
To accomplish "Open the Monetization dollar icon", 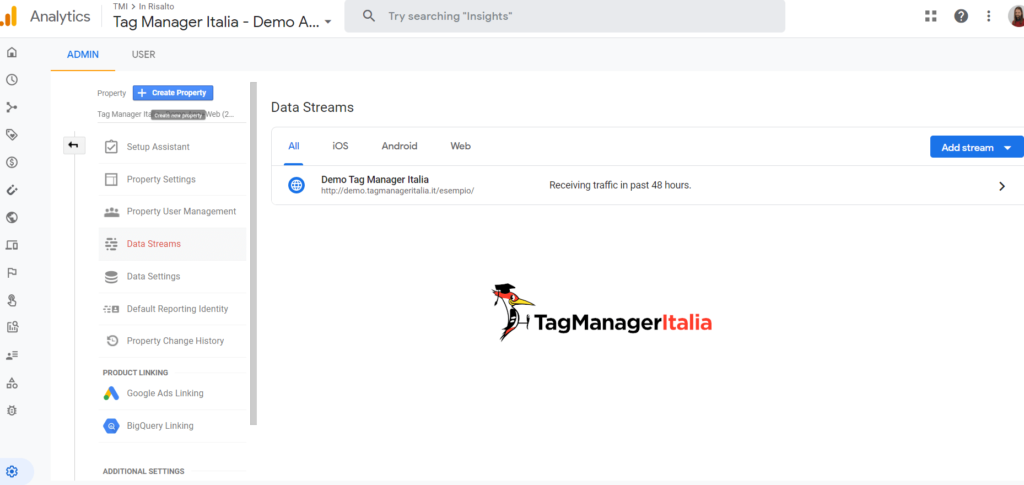I will 12,163.
